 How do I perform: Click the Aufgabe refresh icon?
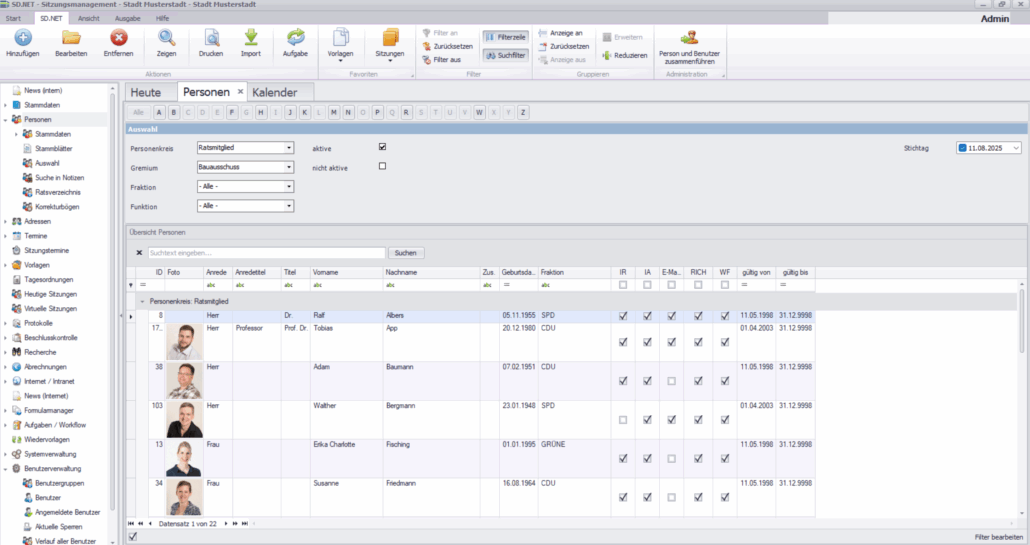pyautogui.click(x=295, y=39)
